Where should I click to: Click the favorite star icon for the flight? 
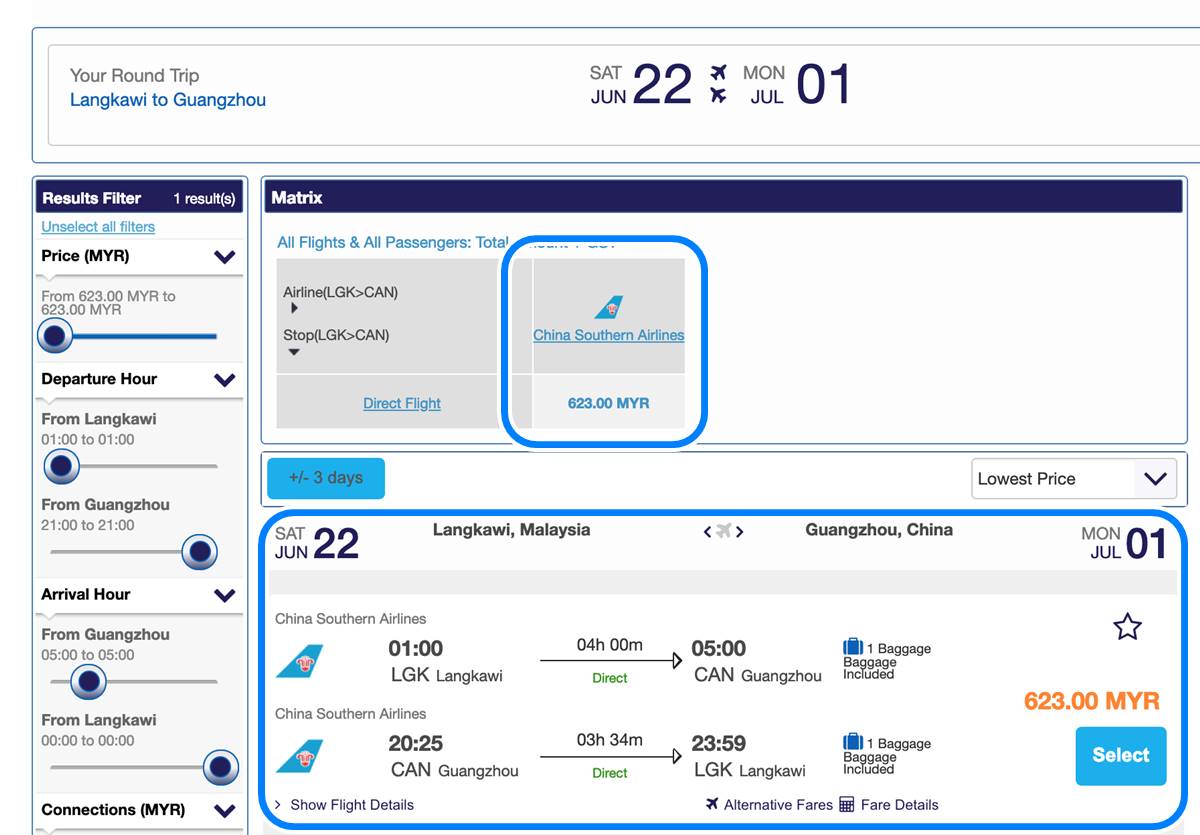point(1127,627)
